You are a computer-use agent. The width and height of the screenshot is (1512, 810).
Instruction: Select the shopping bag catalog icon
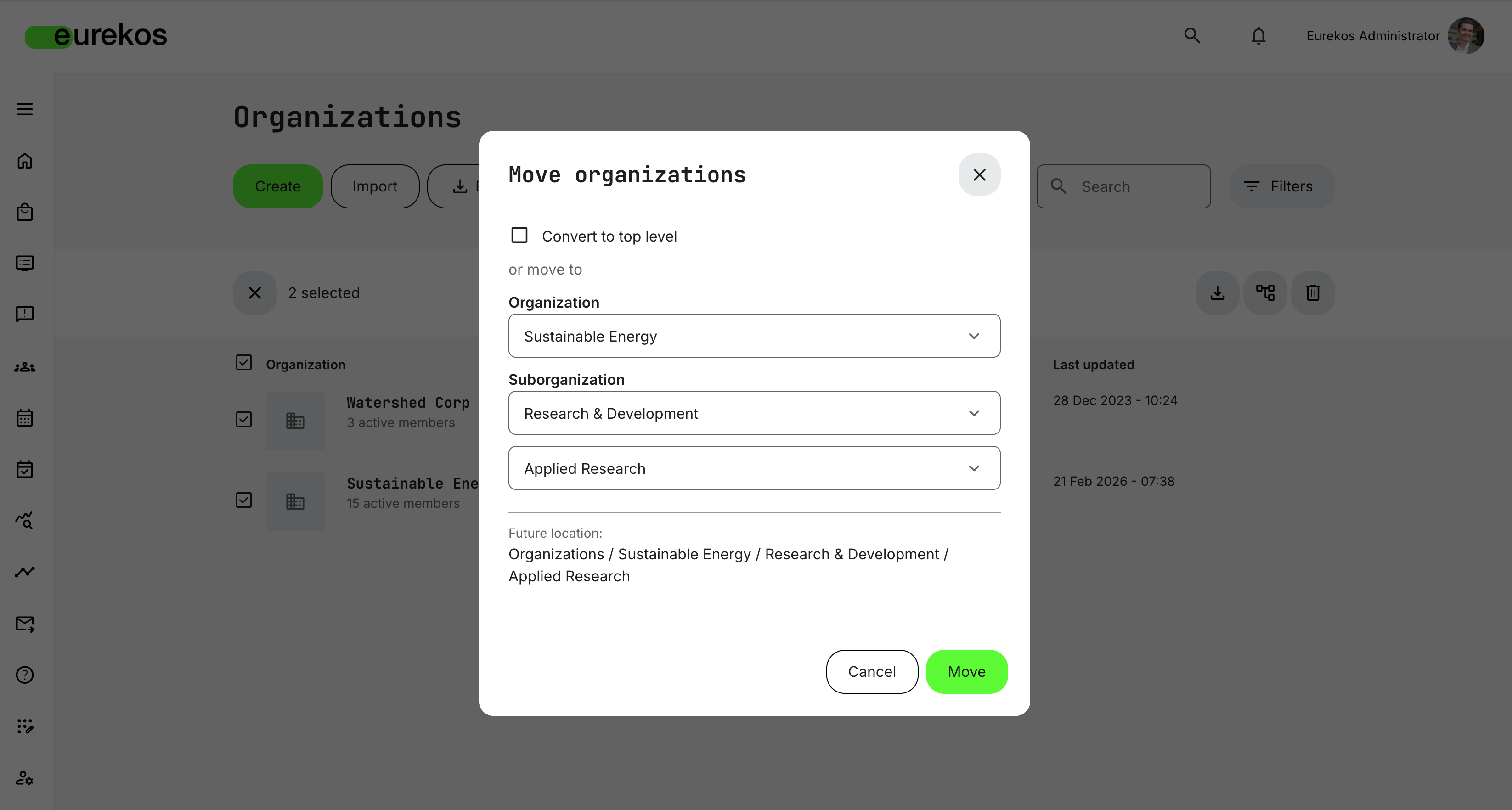click(x=25, y=213)
